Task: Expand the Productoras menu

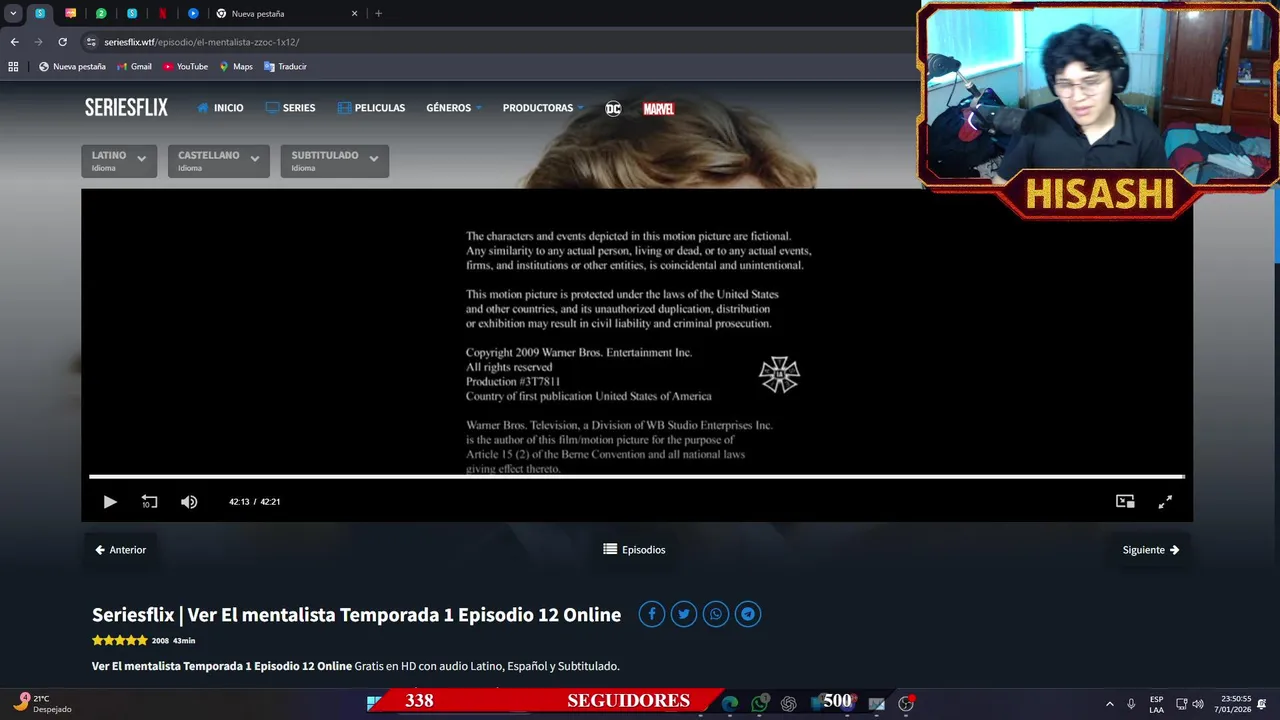Action: [543, 108]
